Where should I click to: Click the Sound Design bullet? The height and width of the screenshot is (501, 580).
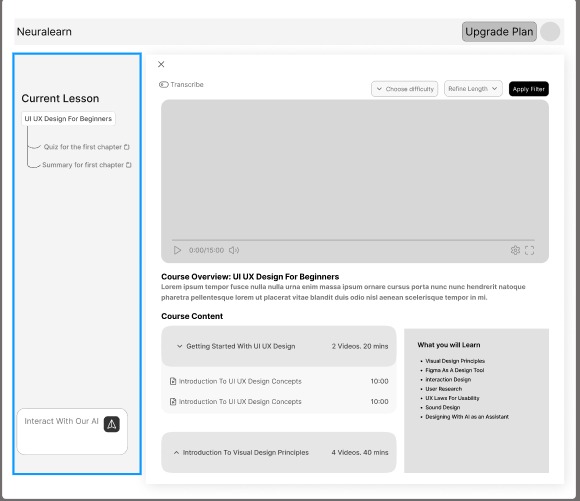pos(442,407)
